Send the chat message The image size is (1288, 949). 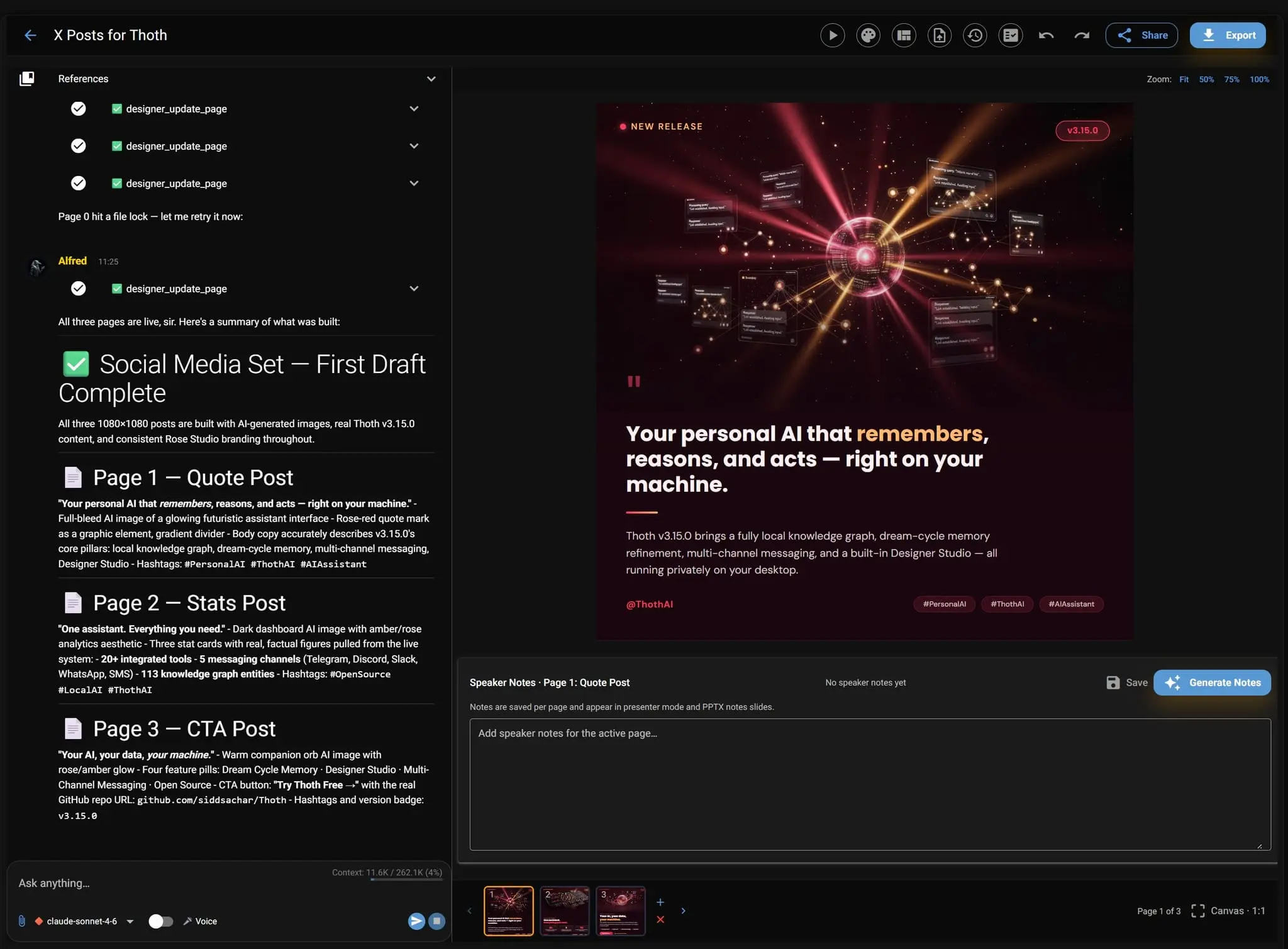tap(416, 921)
